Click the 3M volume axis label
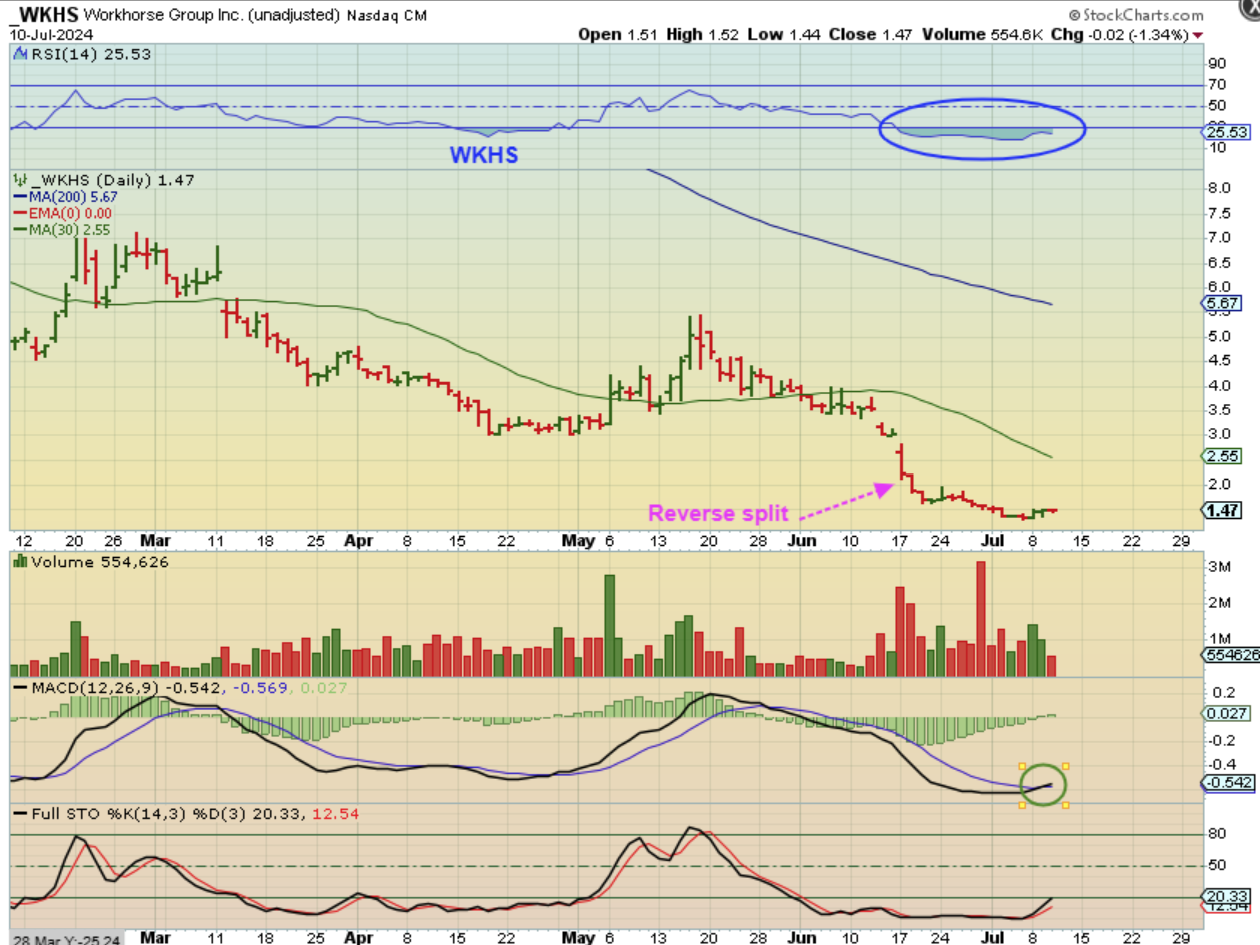The height and width of the screenshot is (945, 1260). 1217,567
